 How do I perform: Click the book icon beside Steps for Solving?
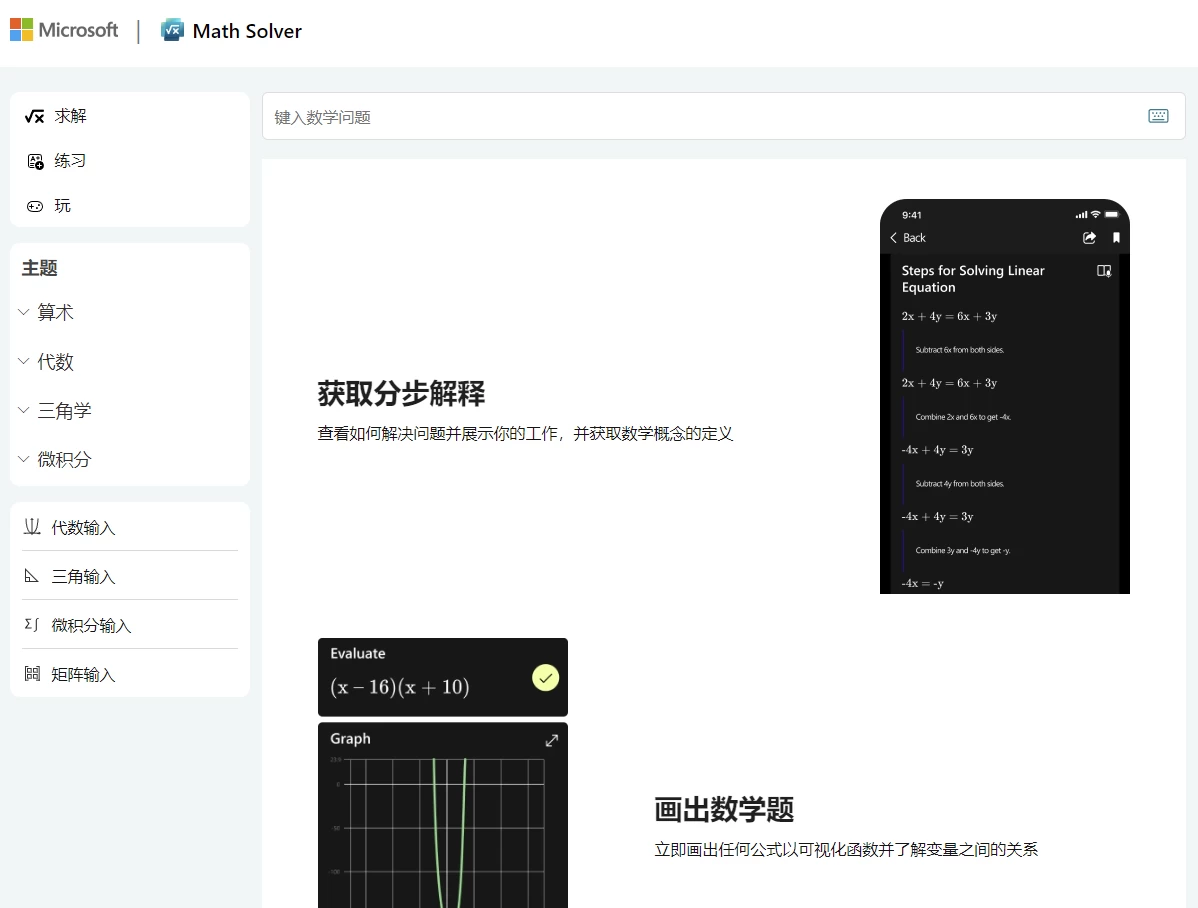[1104, 271]
